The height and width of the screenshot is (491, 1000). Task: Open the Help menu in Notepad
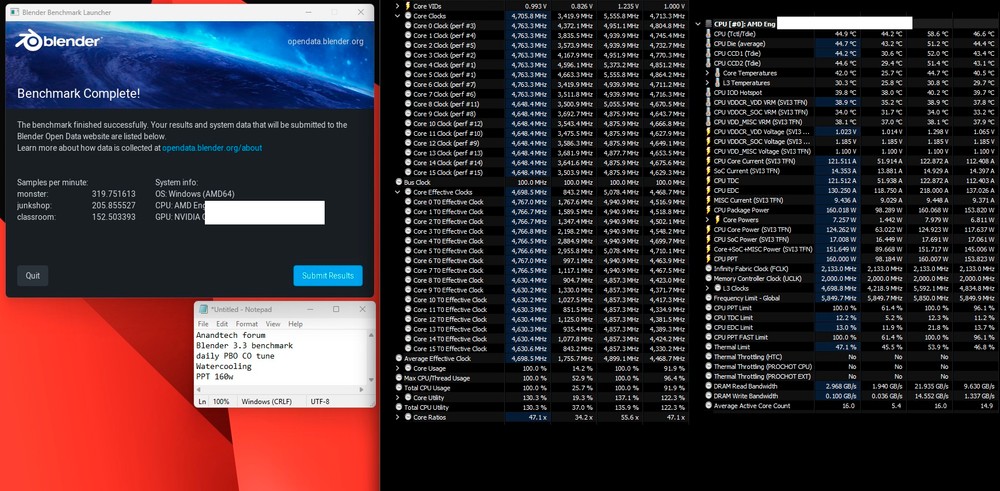[295, 324]
